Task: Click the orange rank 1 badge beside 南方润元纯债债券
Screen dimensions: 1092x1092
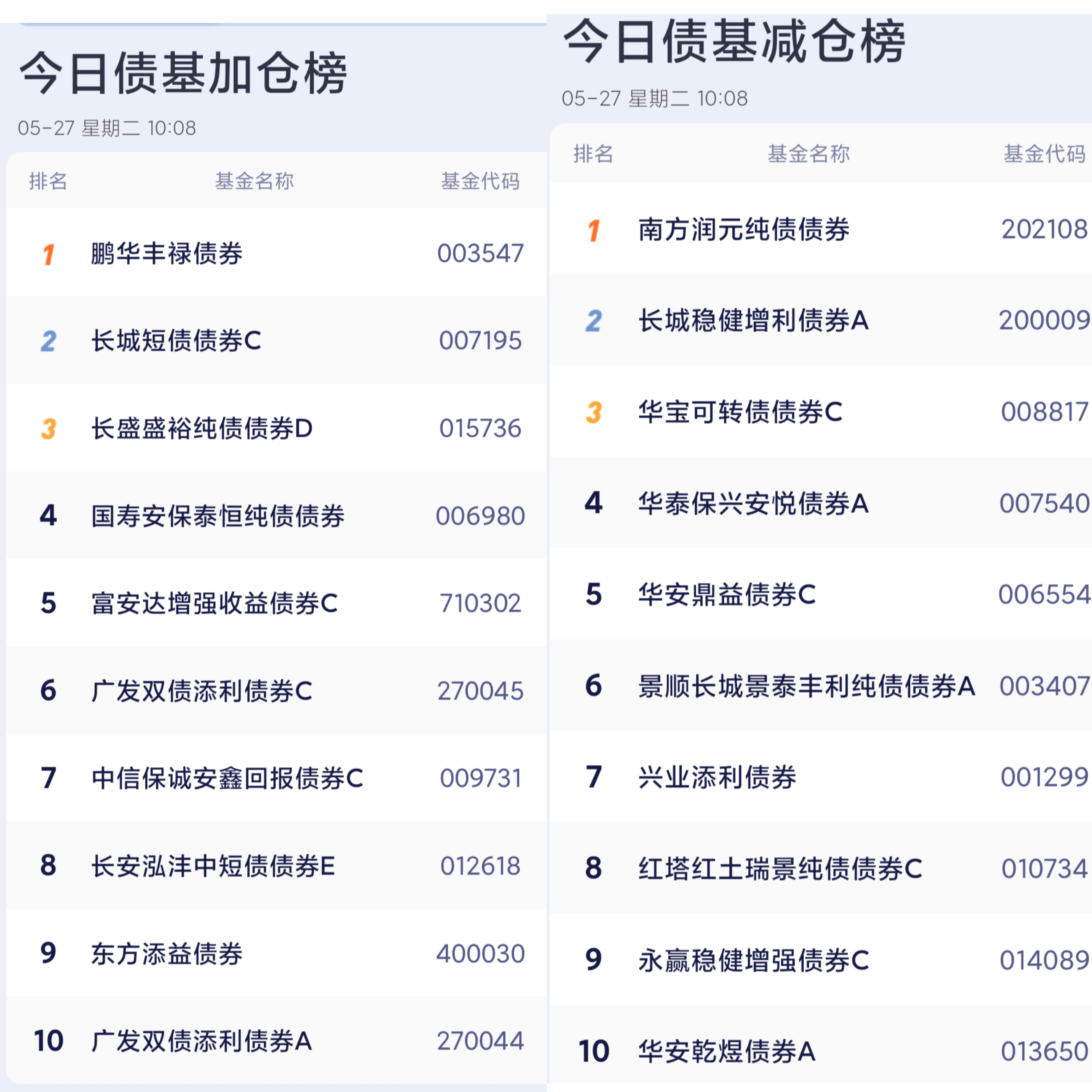Action: pos(593,230)
